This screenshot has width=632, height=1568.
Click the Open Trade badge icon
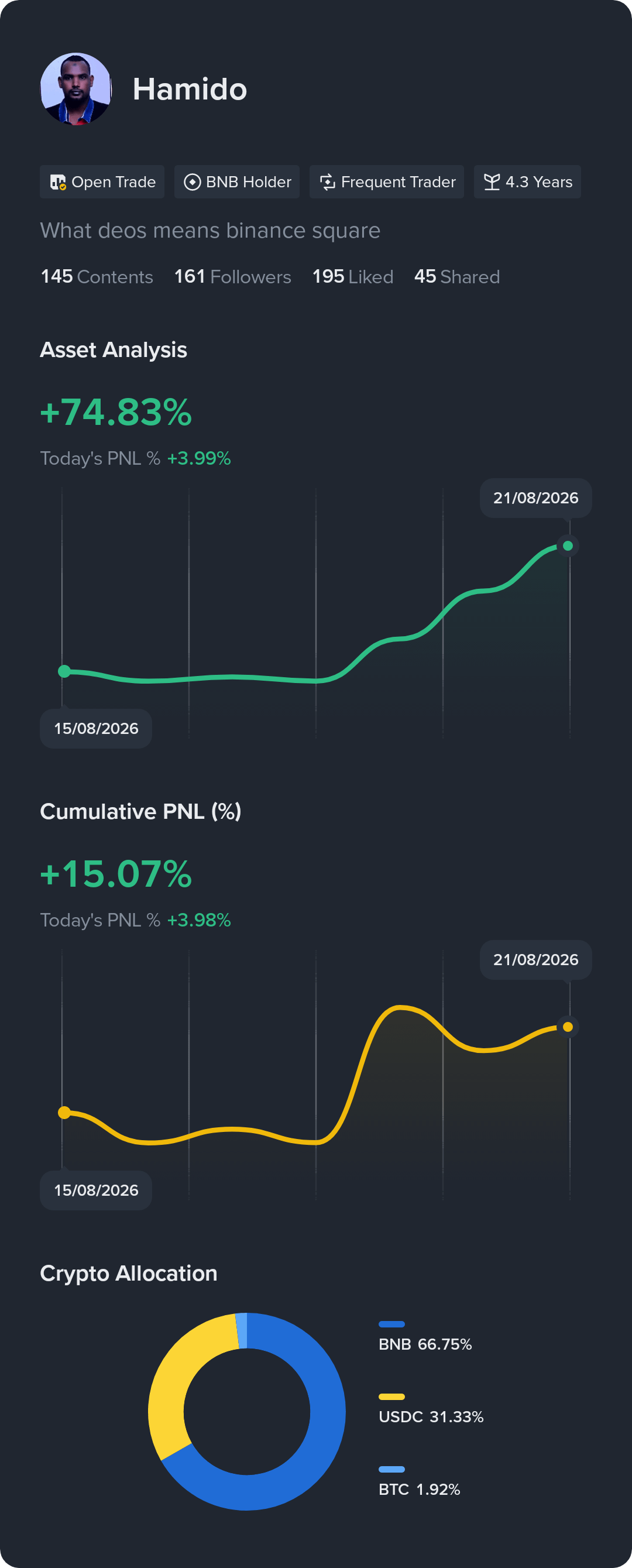[x=58, y=182]
